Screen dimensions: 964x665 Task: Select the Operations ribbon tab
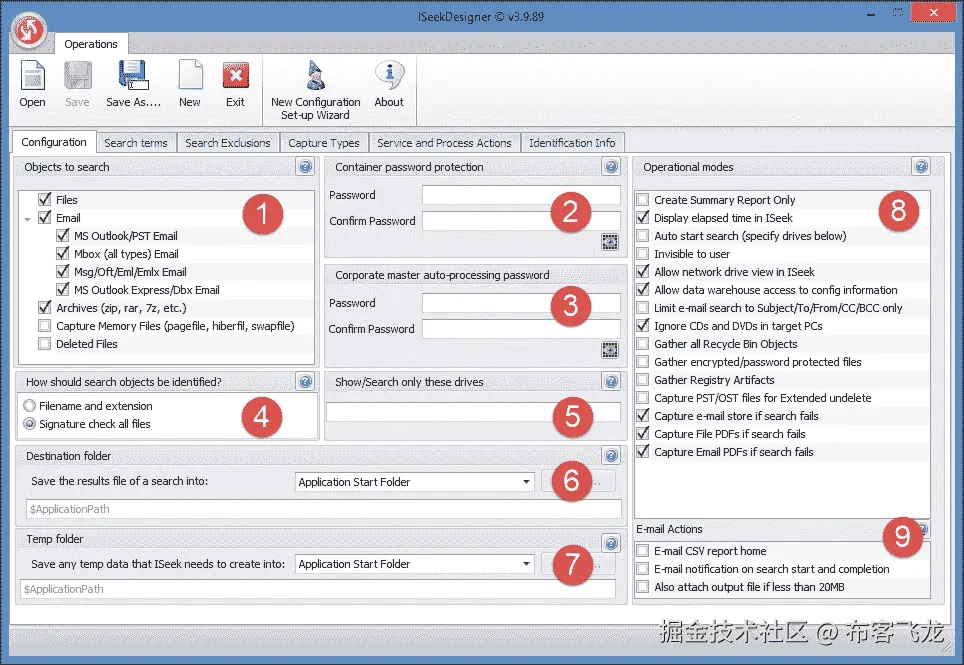(x=91, y=44)
